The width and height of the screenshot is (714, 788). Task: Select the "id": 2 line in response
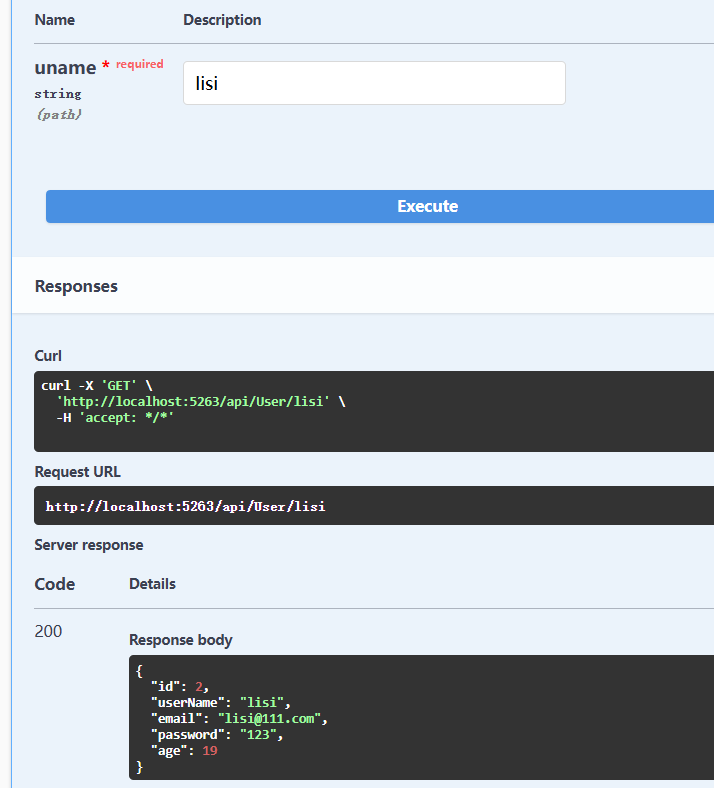pyautogui.click(x=180, y=686)
